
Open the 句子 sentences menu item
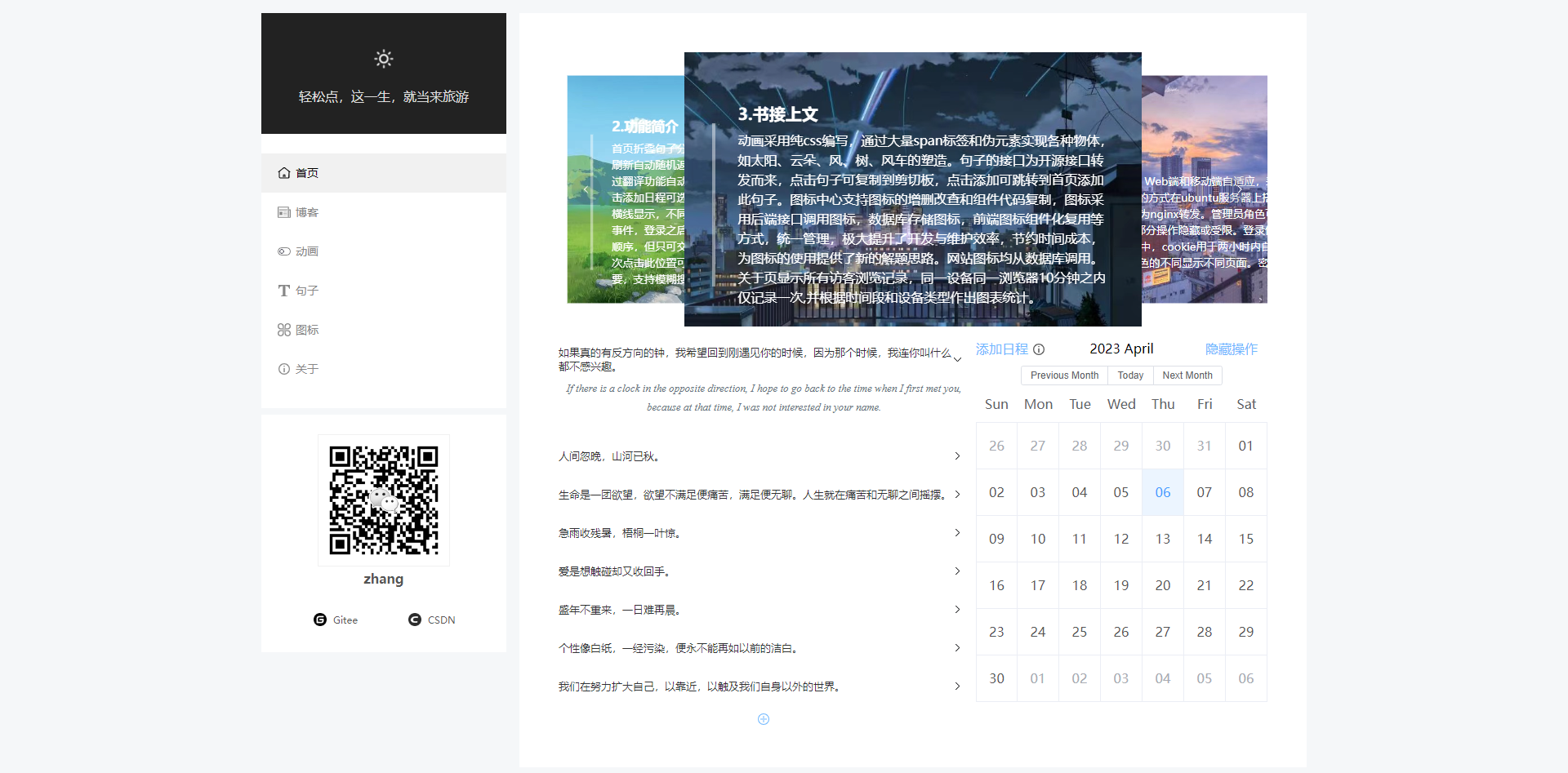pyautogui.click(x=384, y=291)
